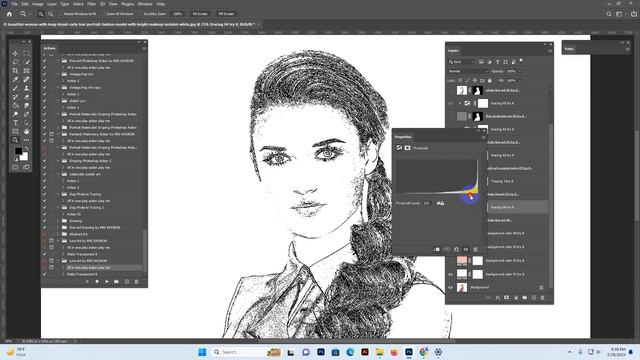Open Search icon at top right

609,14
